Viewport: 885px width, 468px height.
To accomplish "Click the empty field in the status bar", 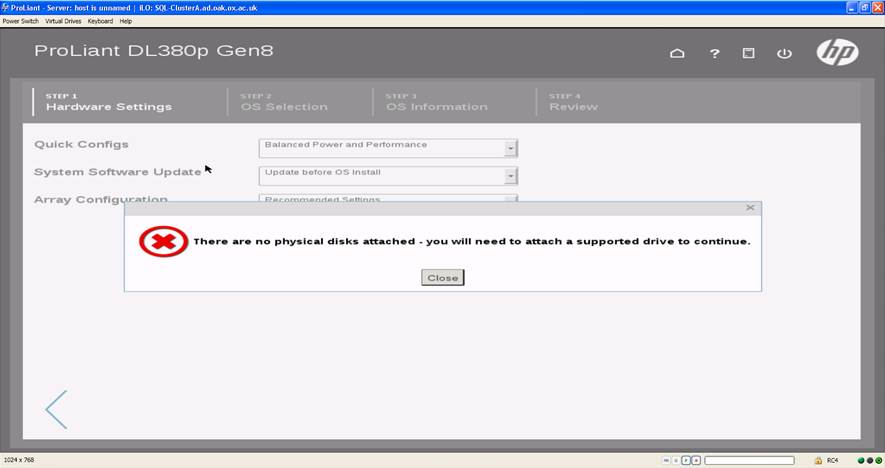I will [x=749, y=460].
